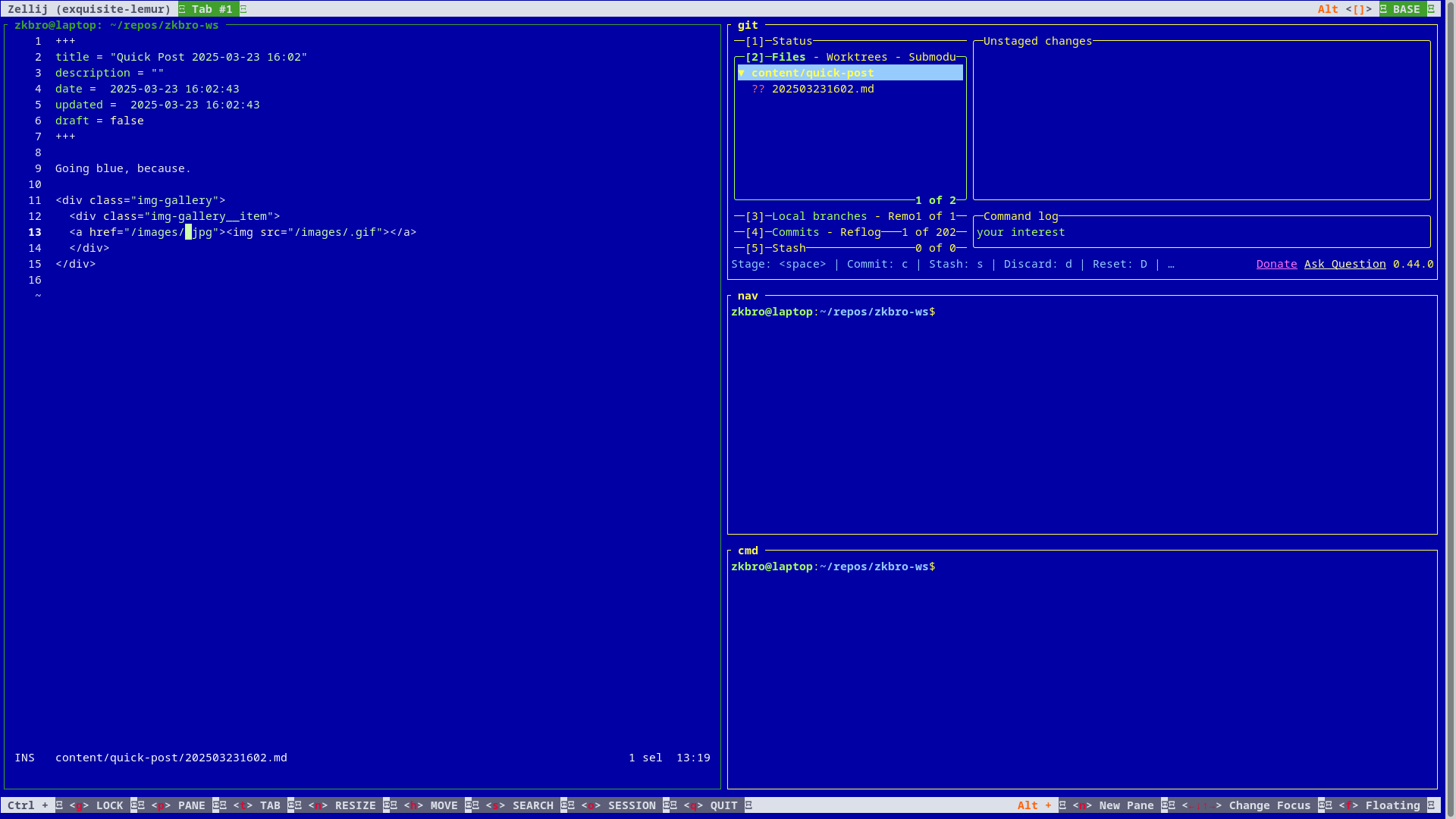
Task: Switch to Worktrees tab in Files panel
Action: tap(856, 57)
